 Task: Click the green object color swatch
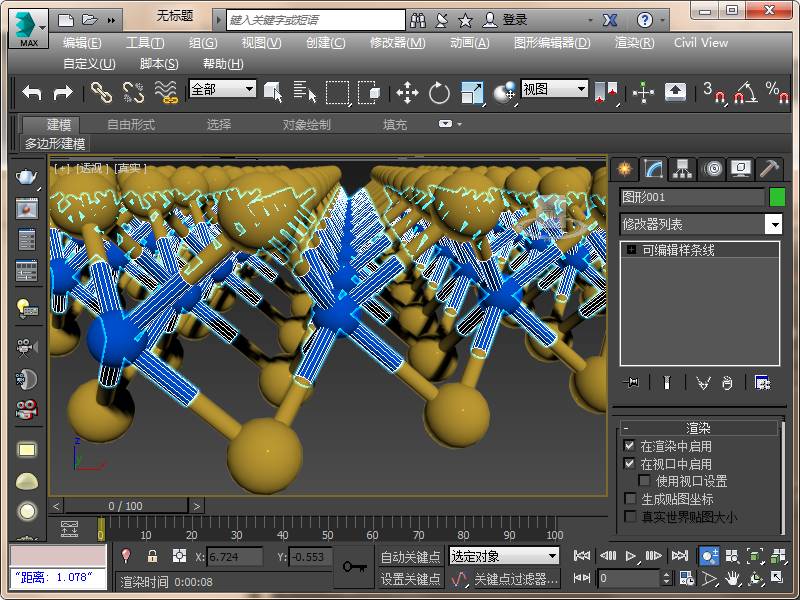777,197
